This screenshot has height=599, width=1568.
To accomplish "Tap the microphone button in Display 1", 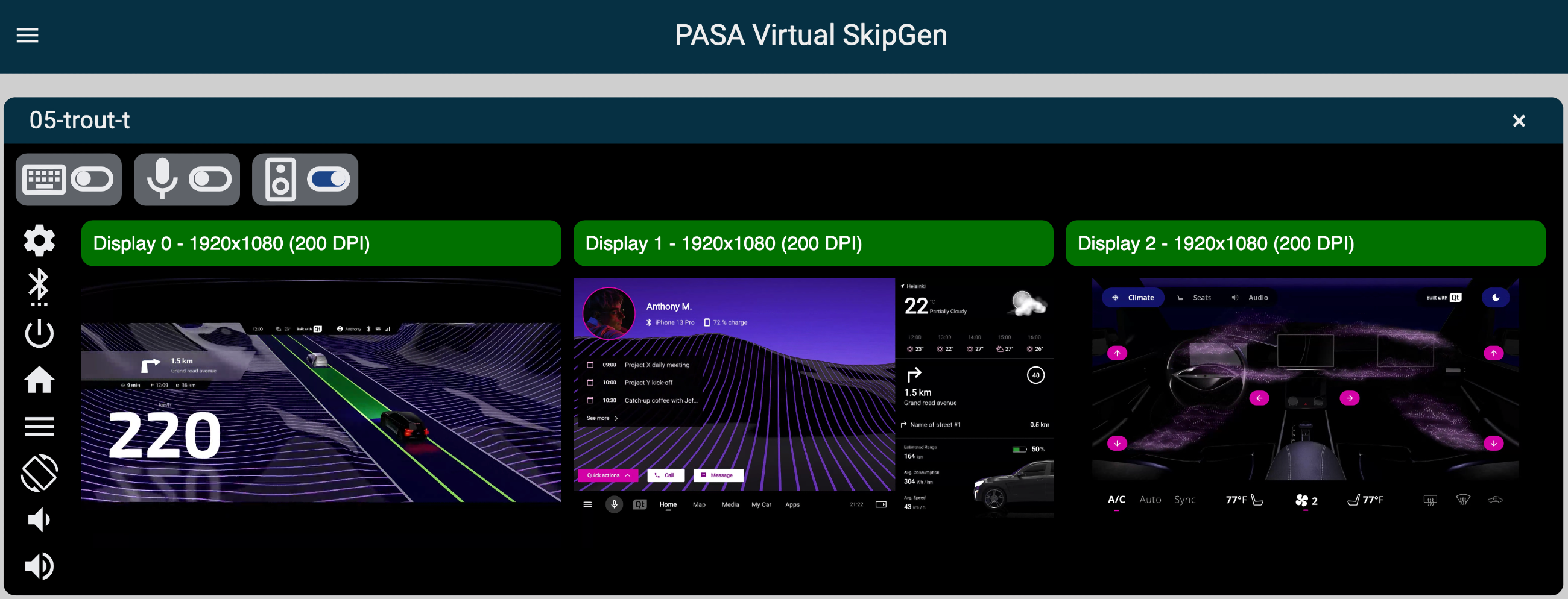I will tap(613, 504).
